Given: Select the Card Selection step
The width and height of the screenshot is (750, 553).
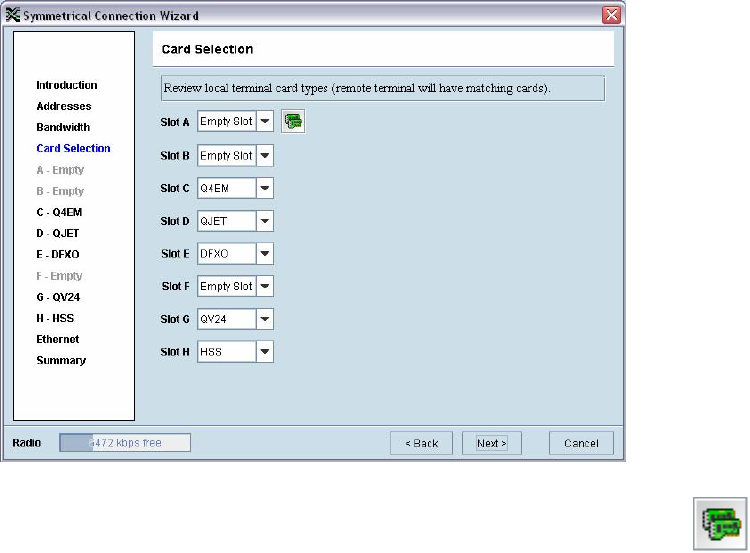Looking at the screenshot, I should click(73, 148).
